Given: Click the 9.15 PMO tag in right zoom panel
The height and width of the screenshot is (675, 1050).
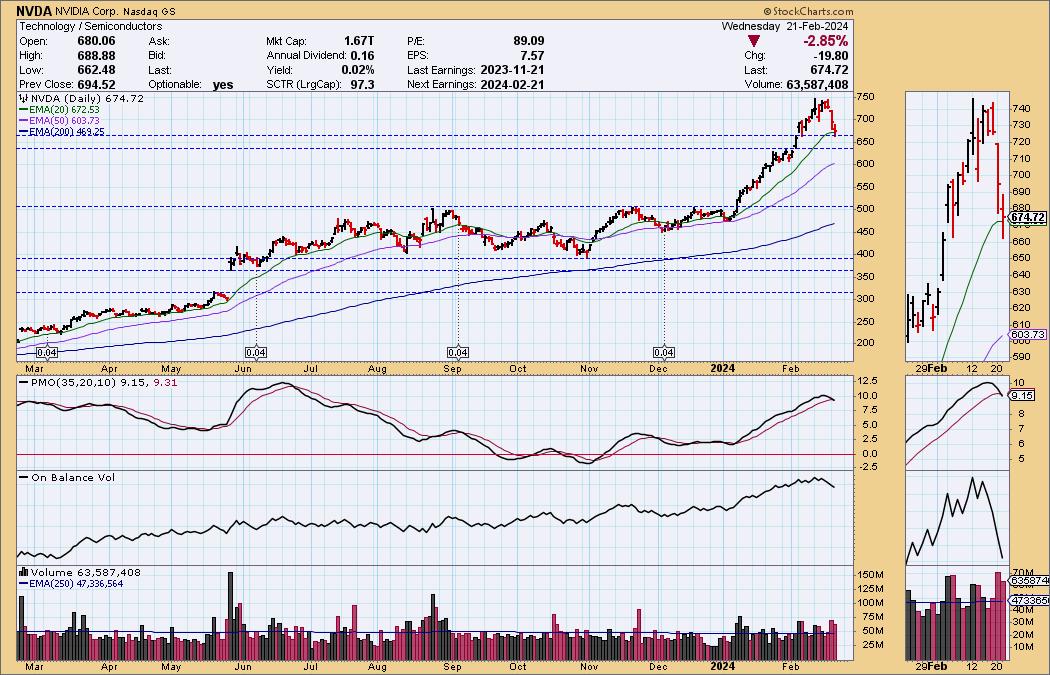Looking at the screenshot, I should (1021, 396).
